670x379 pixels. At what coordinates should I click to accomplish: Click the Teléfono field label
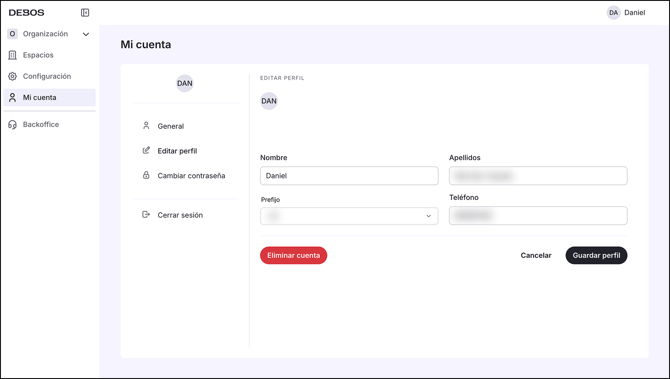(x=464, y=197)
